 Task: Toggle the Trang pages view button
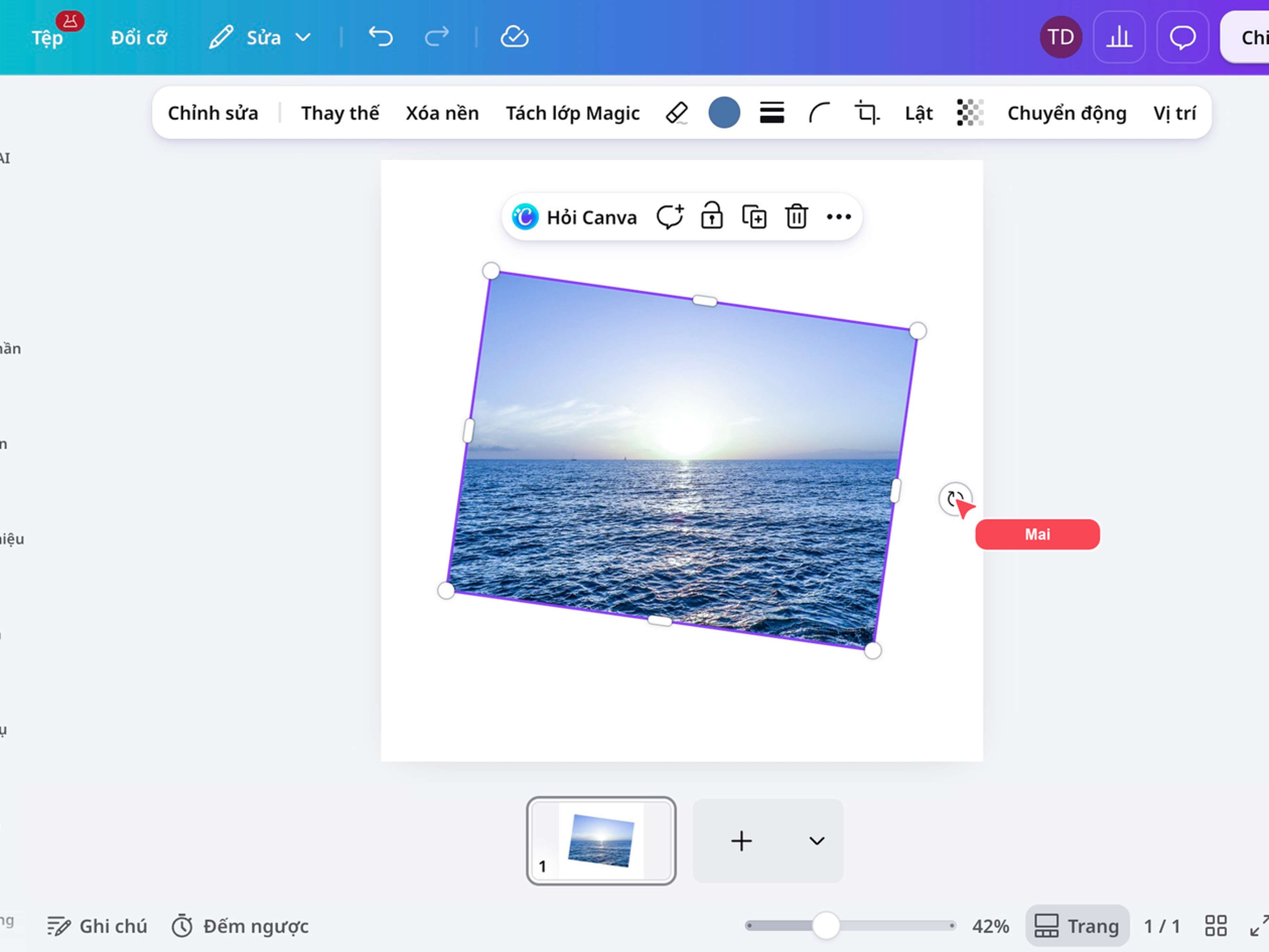click(1077, 926)
